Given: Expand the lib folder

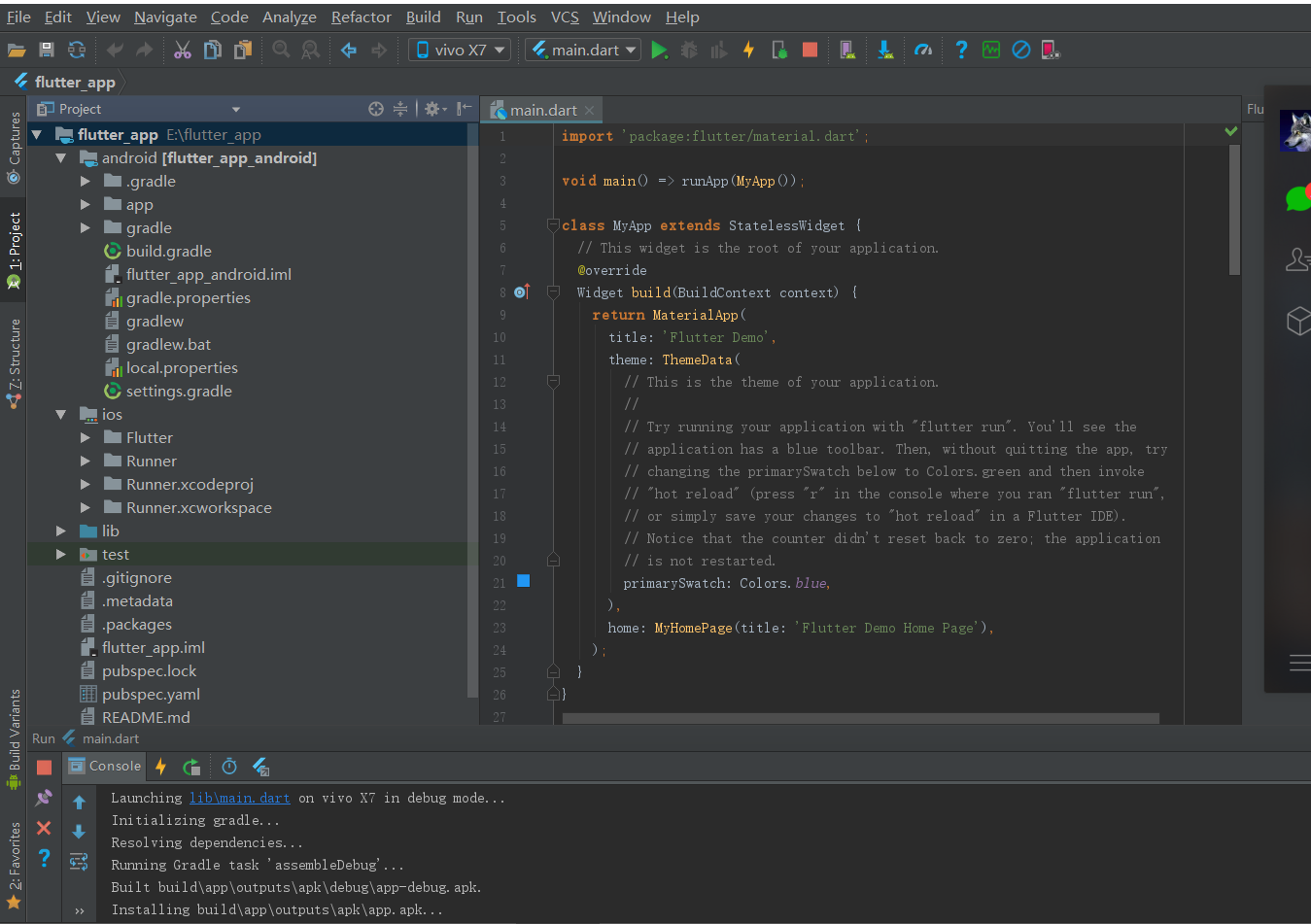Looking at the screenshot, I should click(x=61, y=531).
